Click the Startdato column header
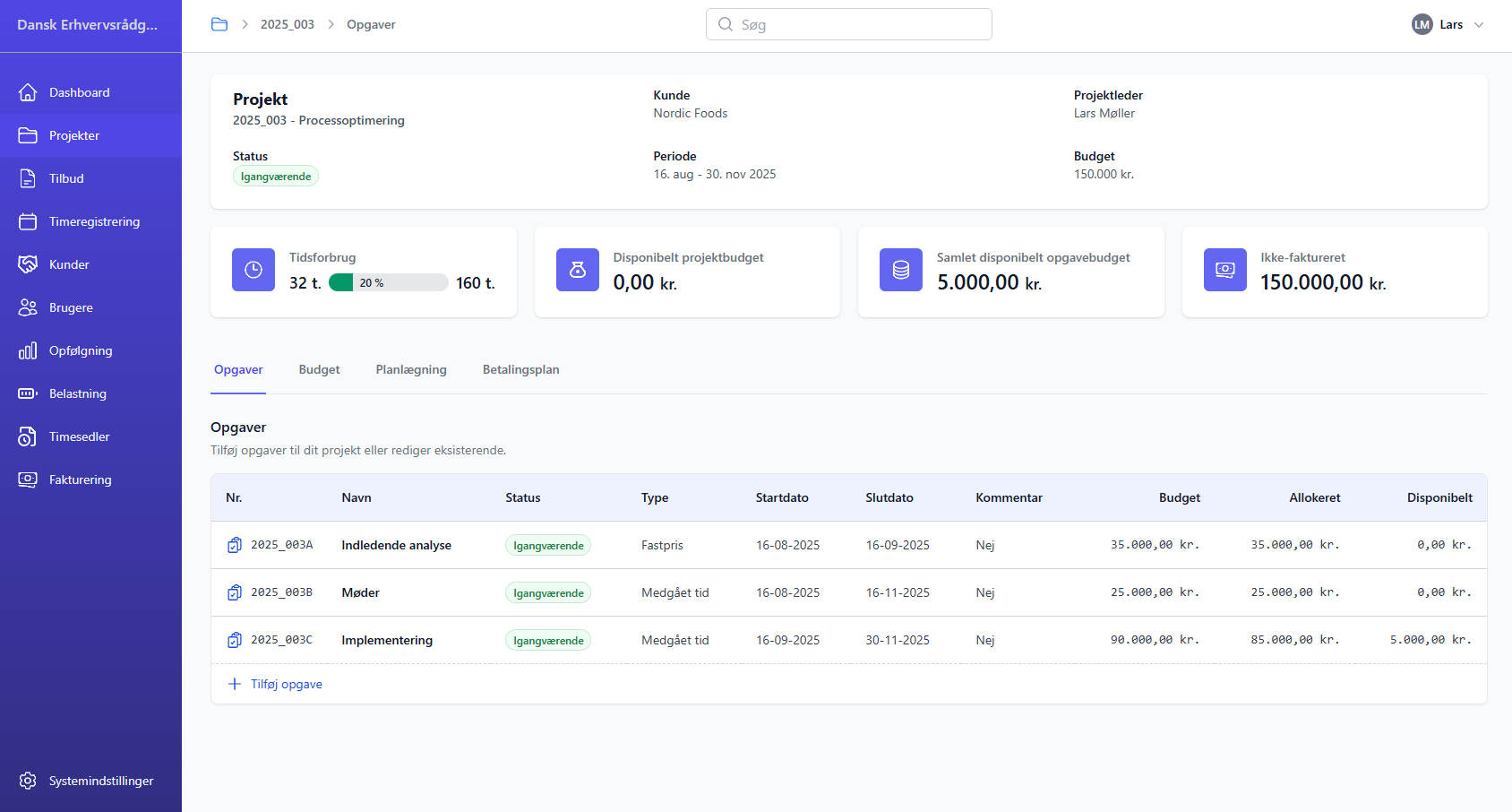1512x812 pixels. pos(782,497)
